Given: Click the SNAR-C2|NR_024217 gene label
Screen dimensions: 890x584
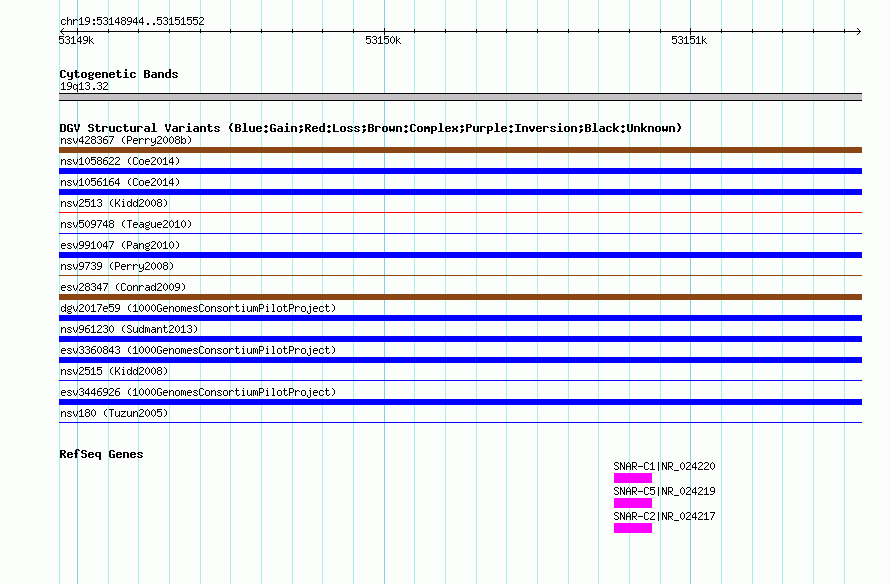Looking at the screenshot, I should [664, 516].
